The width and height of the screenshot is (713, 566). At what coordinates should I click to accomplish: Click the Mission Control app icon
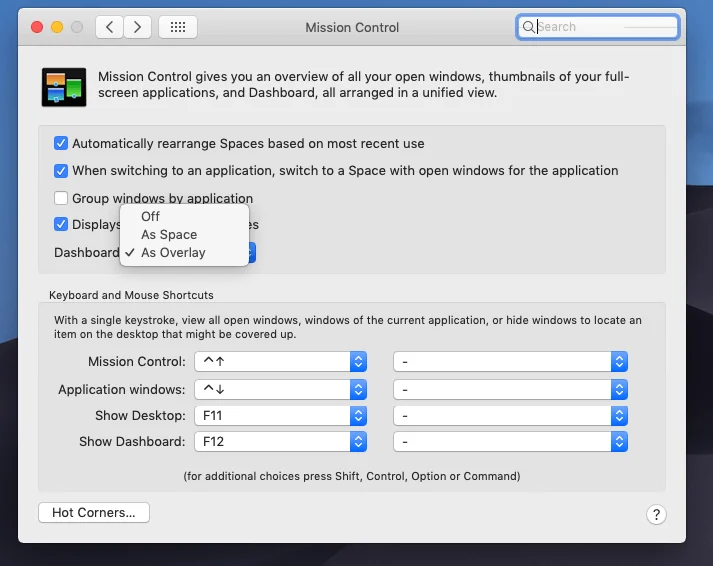point(62,87)
